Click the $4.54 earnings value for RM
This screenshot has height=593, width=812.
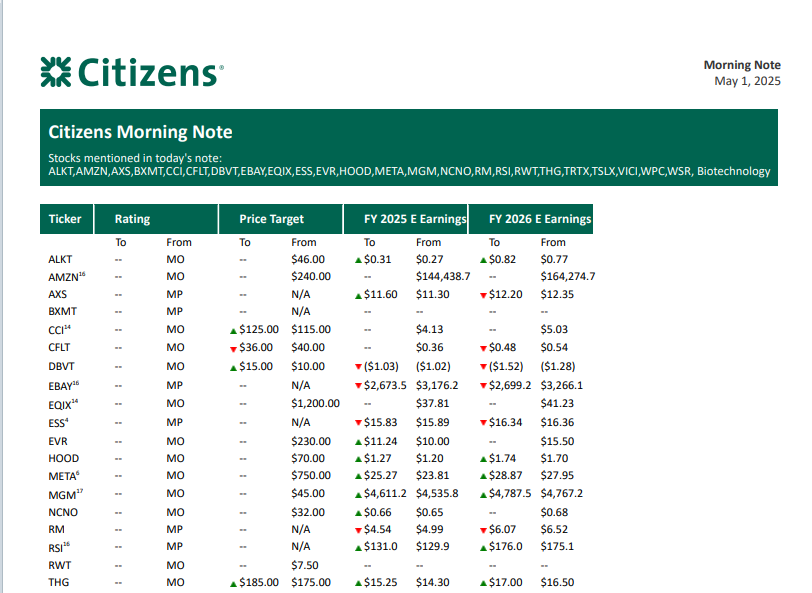click(x=378, y=529)
